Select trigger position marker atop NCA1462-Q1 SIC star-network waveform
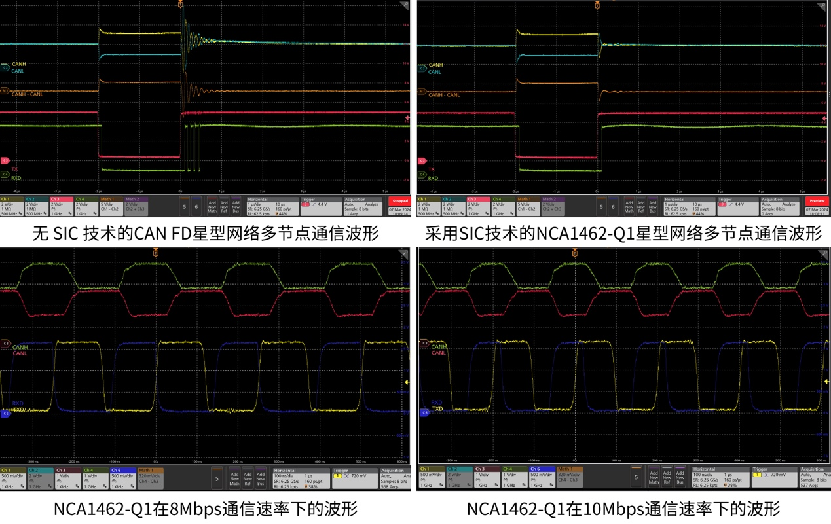The height and width of the screenshot is (524, 831). point(597,5)
